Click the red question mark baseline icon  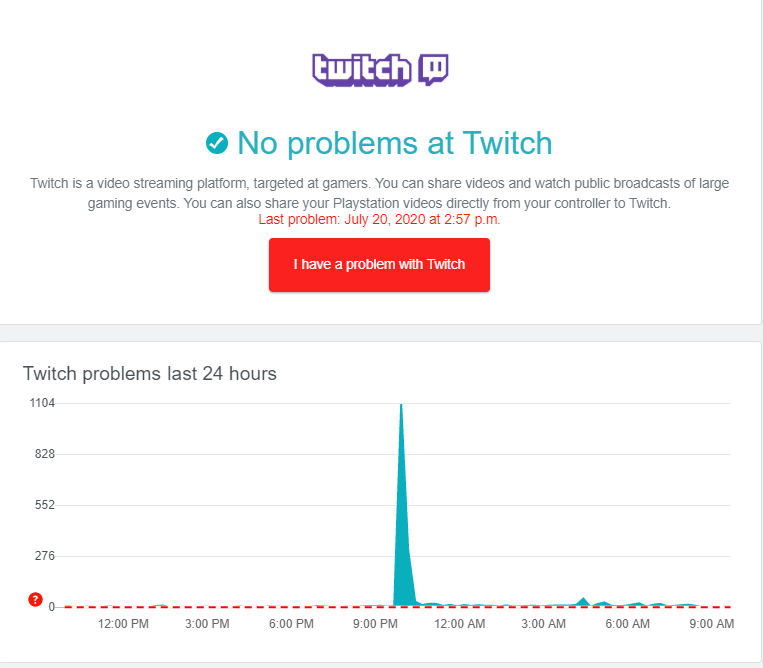point(36,602)
